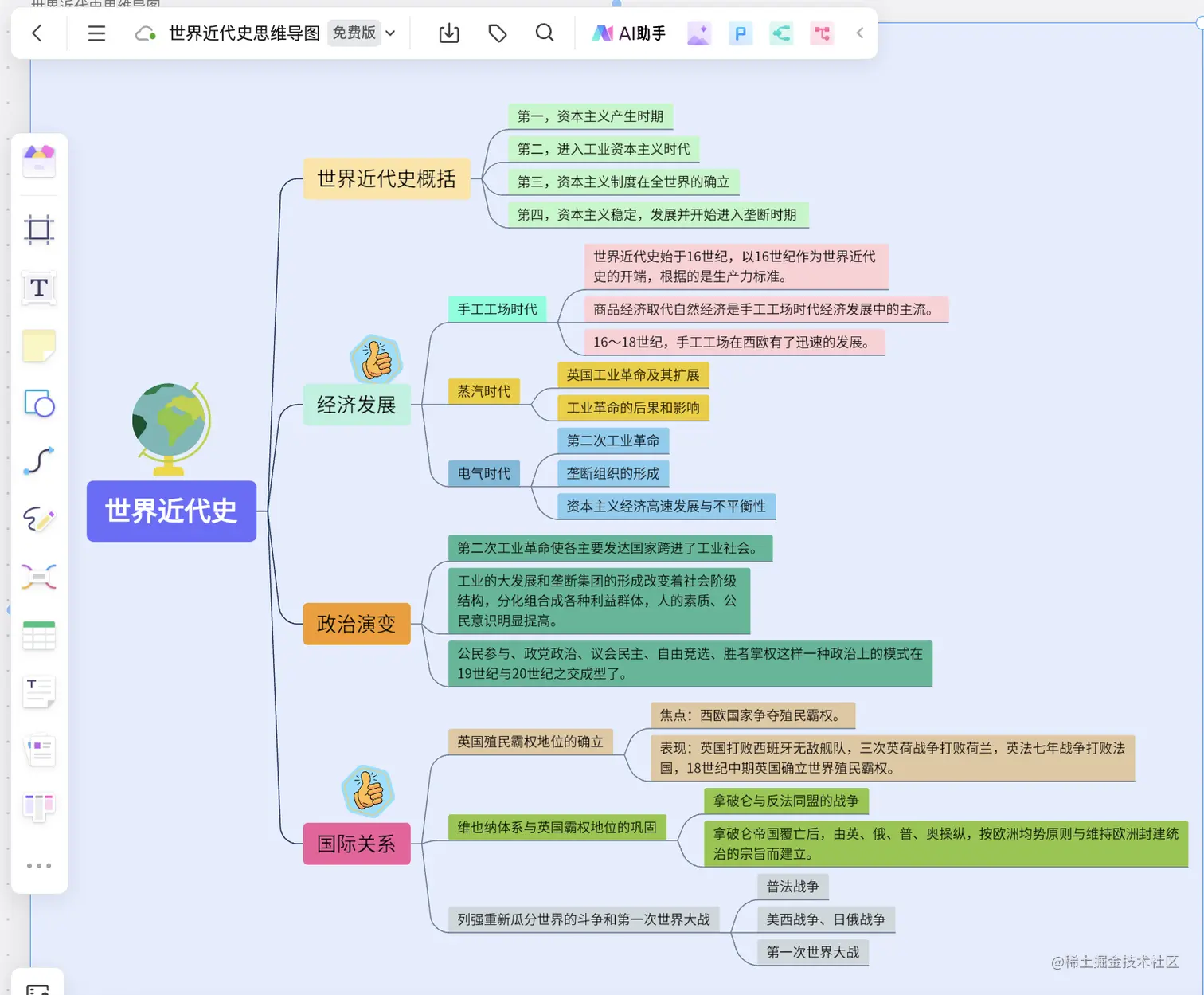
Task: Click the back arrow in top toolbar
Action: (37, 33)
